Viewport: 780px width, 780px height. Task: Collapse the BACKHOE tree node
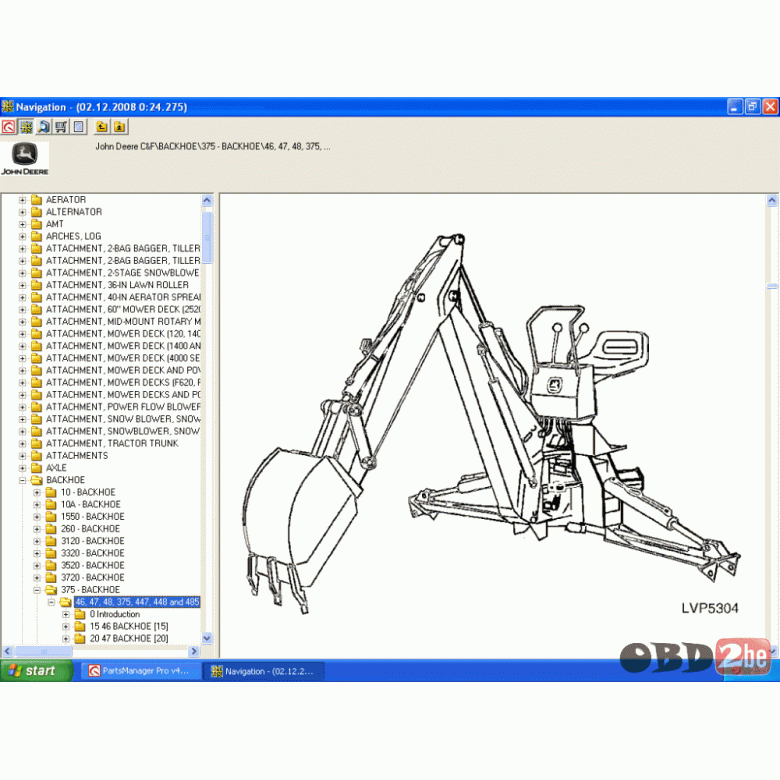[22, 481]
